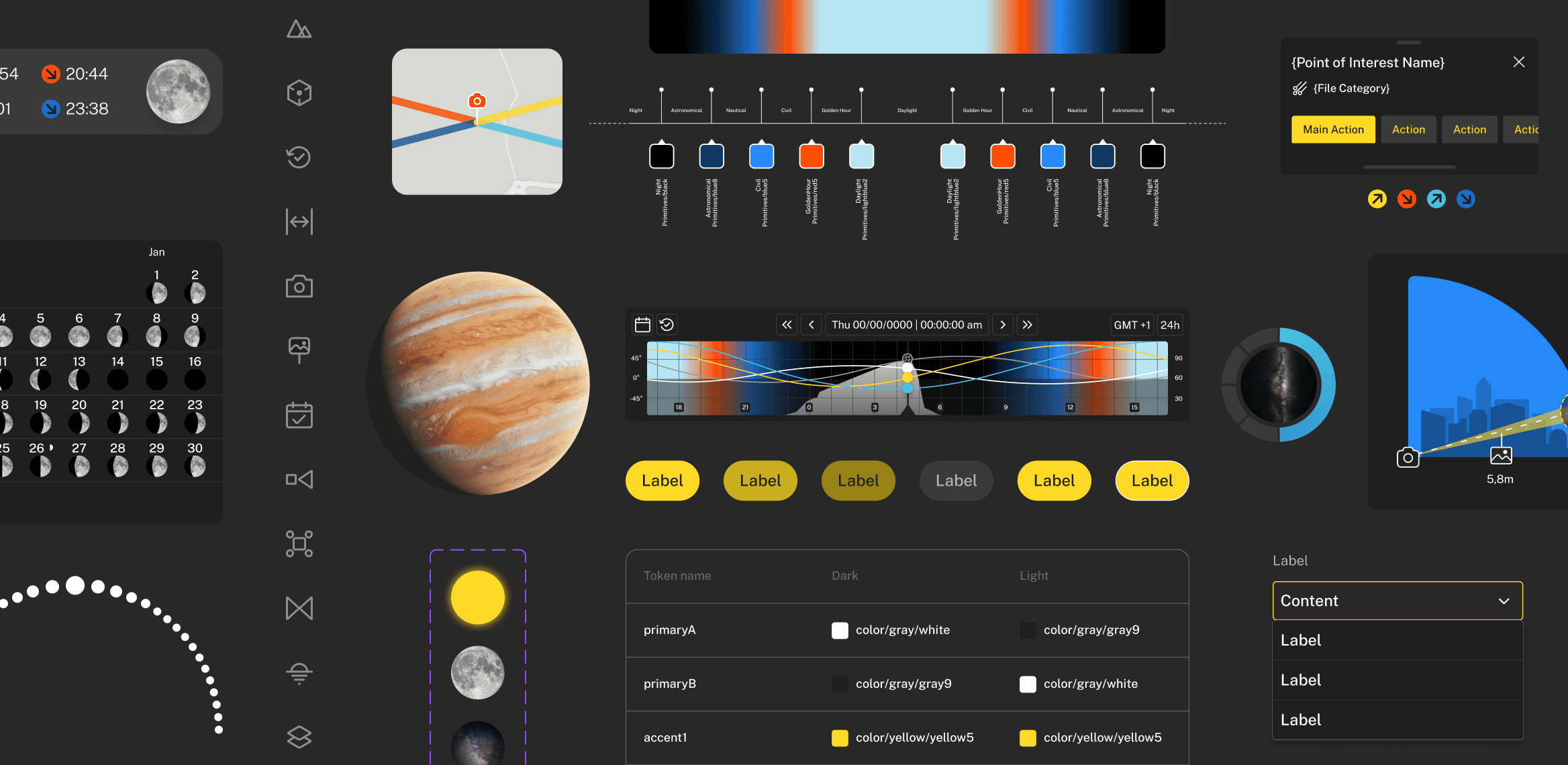
Task: Click the dark-blue set arrow icon under card
Action: tap(1466, 199)
